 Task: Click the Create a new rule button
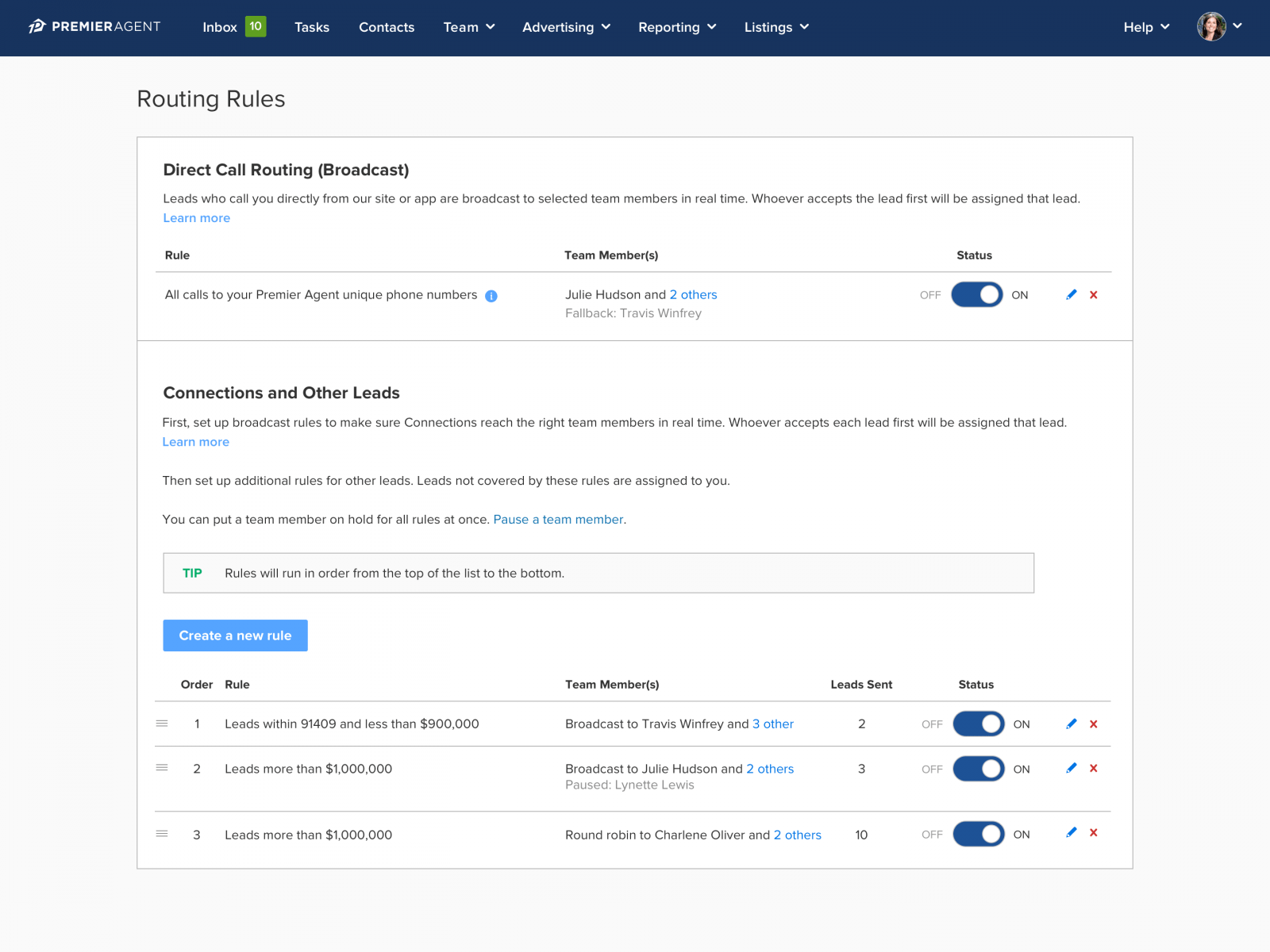(235, 635)
